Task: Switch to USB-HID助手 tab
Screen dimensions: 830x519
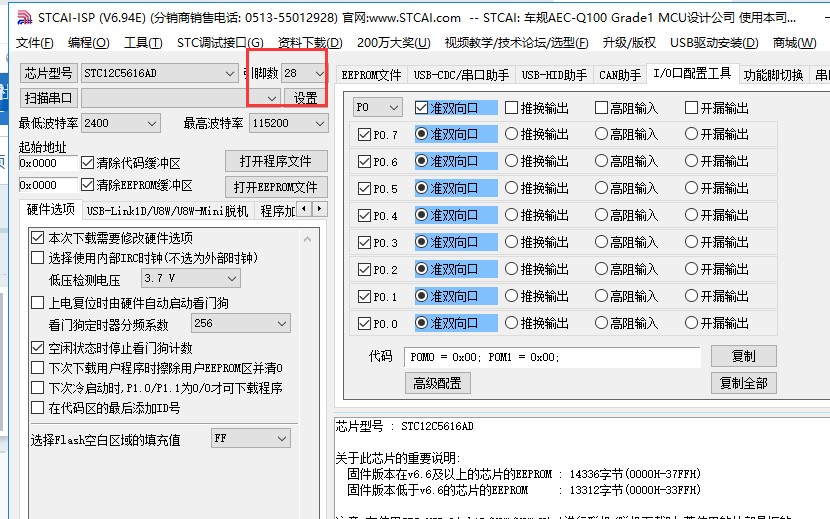Action: tap(554, 75)
